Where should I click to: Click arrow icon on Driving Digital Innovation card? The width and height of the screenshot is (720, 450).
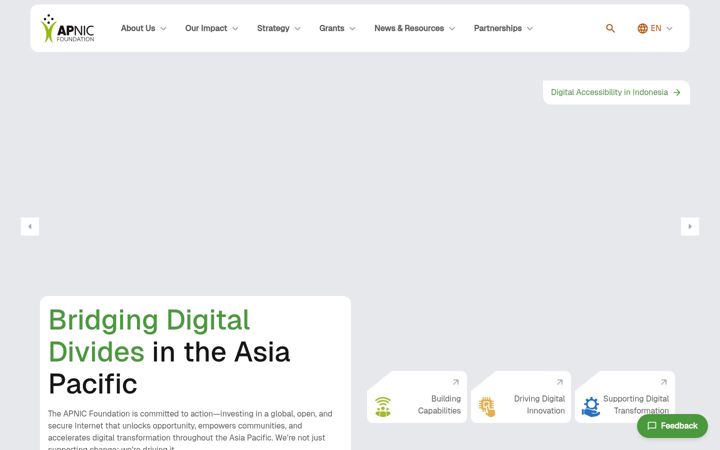559,382
